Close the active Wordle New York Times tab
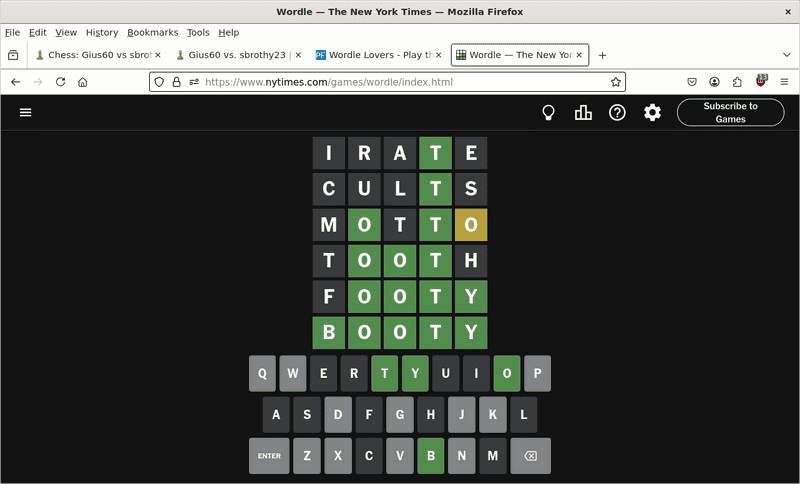Image resolution: width=800 pixels, height=484 pixels. click(579, 55)
